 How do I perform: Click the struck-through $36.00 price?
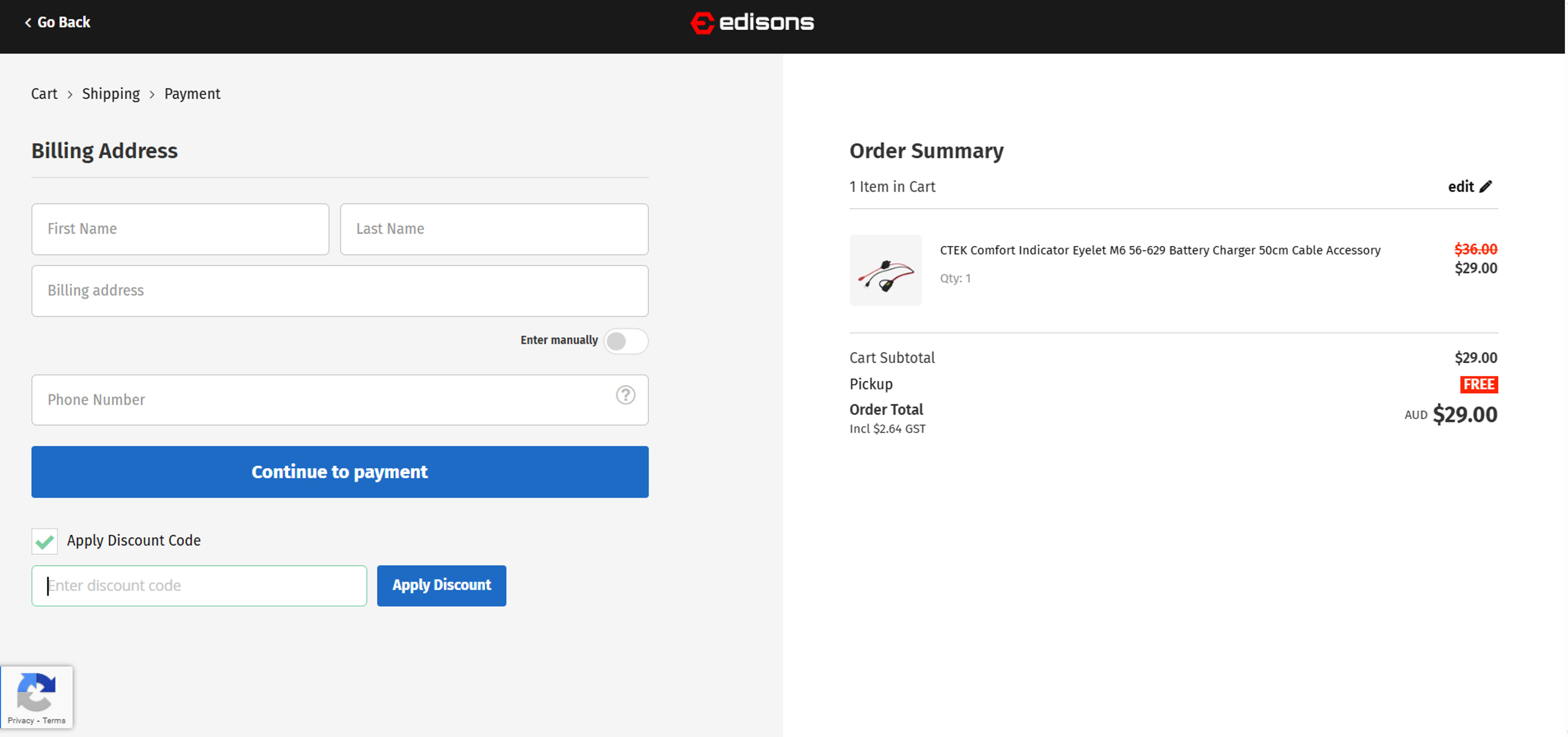[1475, 249]
